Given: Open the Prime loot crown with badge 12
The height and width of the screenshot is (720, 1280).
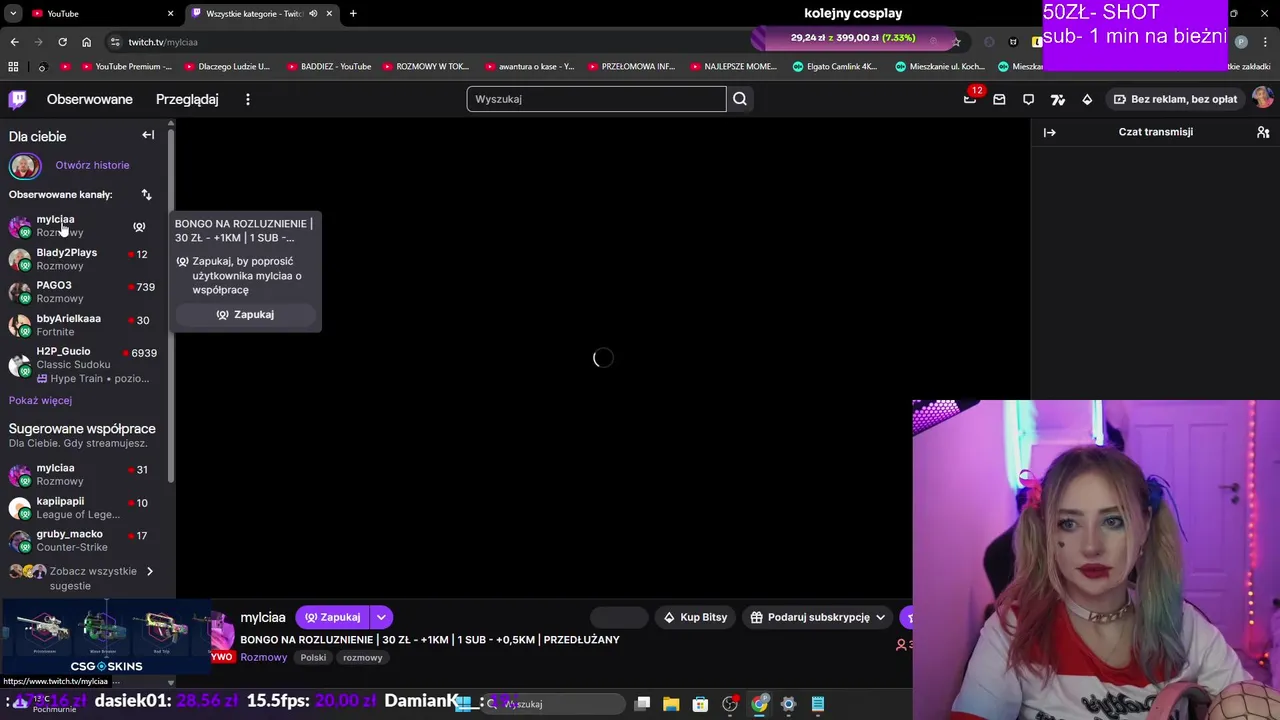Looking at the screenshot, I should pos(970,98).
